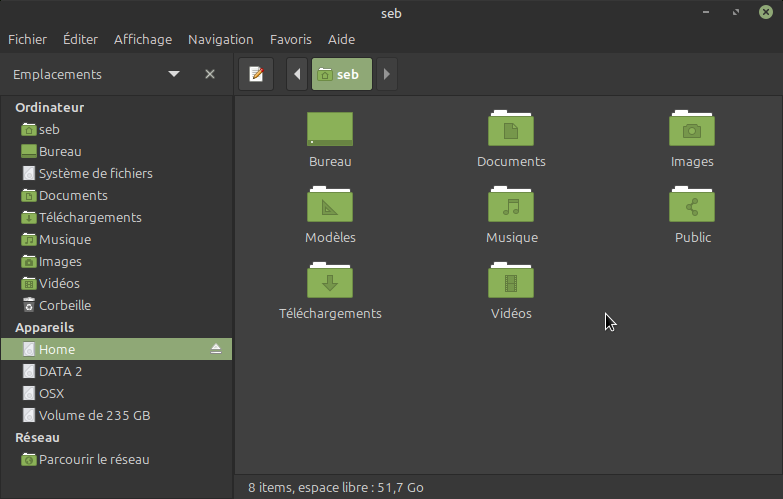The width and height of the screenshot is (783, 499).
Task: Open the Vidéos folder in main pane
Action: pos(511,282)
